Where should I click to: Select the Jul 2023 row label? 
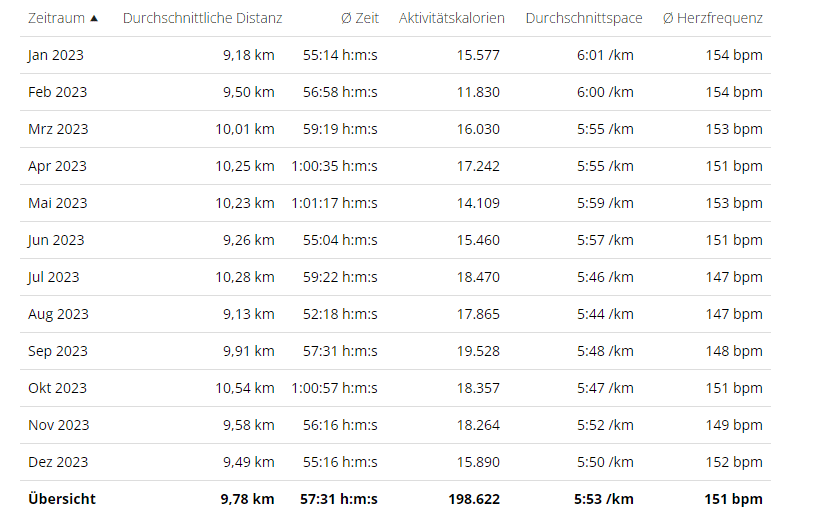click(53, 277)
